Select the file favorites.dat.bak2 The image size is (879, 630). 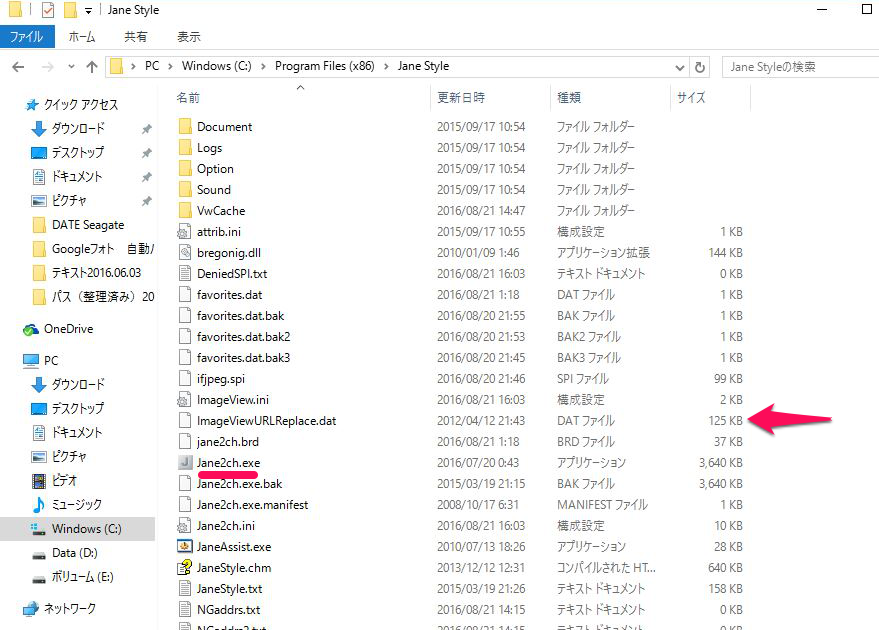click(243, 337)
